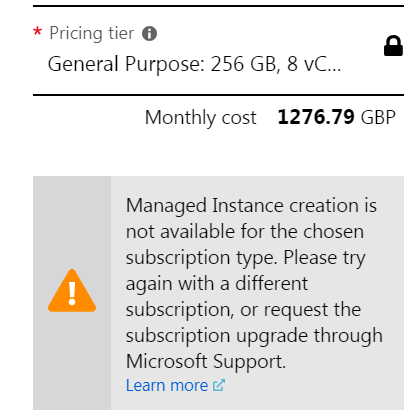Click the Pricing tier label
The height and width of the screenshot is (418, 414).
[x=92, y=33]
